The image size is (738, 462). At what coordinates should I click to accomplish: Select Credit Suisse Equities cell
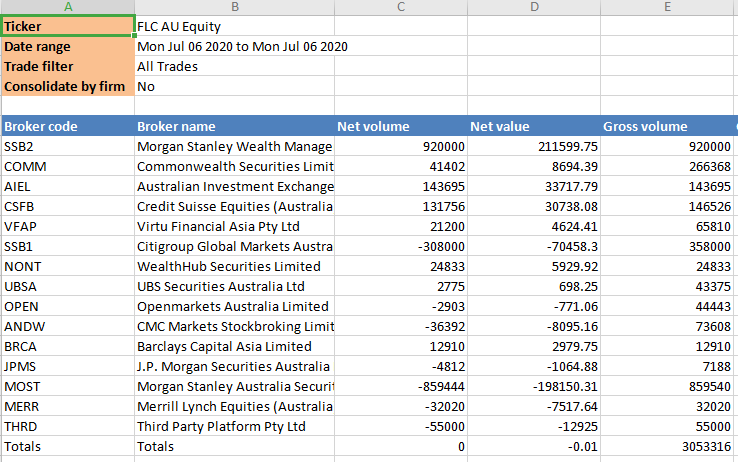235,206
